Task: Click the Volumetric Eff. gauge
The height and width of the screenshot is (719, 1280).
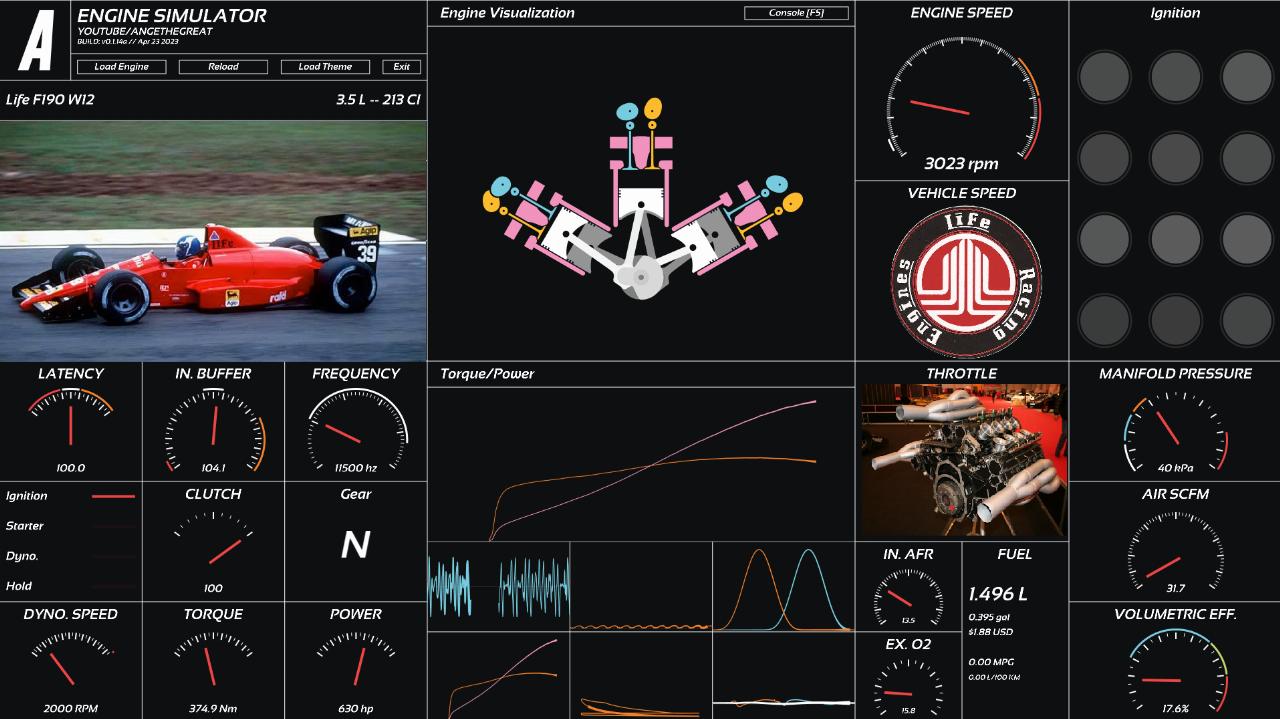Action: click(1175, 672)
